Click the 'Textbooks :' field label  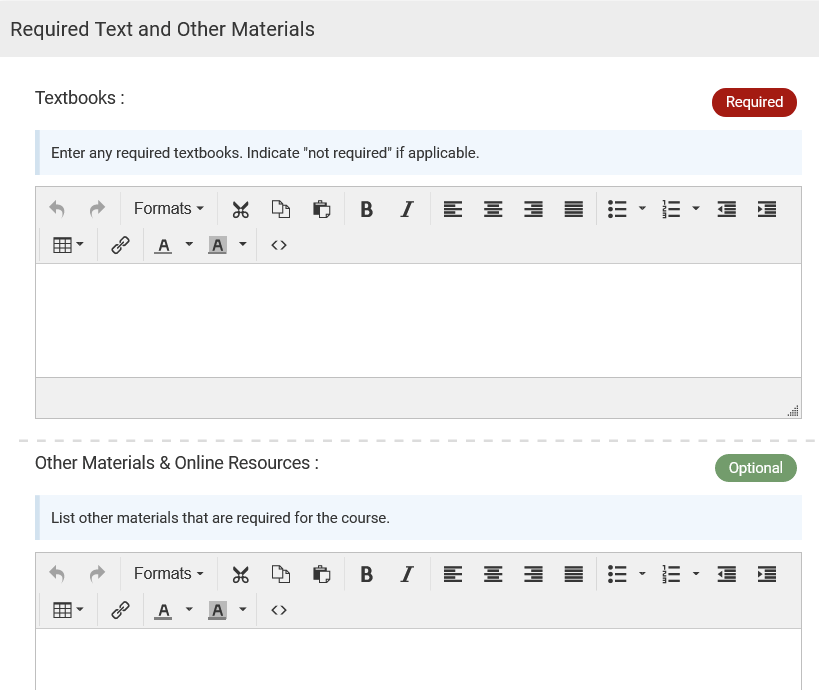pos(80,98)
